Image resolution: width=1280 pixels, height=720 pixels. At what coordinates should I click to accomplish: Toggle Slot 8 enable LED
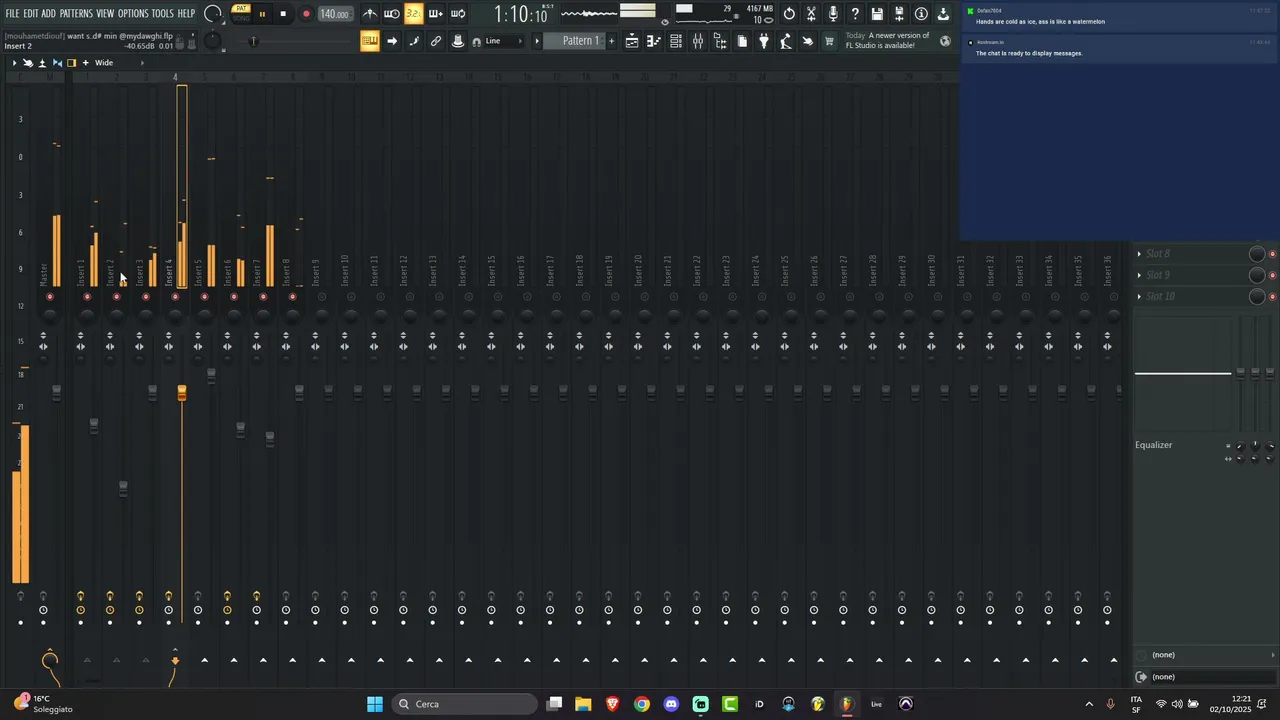[1272, 254]
